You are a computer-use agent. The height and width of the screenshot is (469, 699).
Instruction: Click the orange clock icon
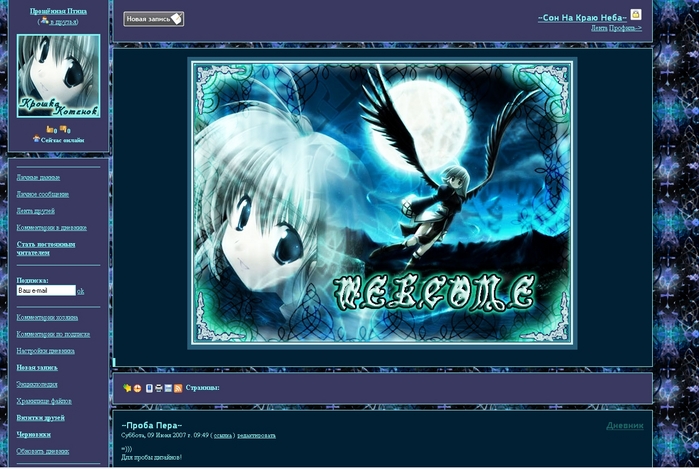pyautogui.click(x=137, y=389)
